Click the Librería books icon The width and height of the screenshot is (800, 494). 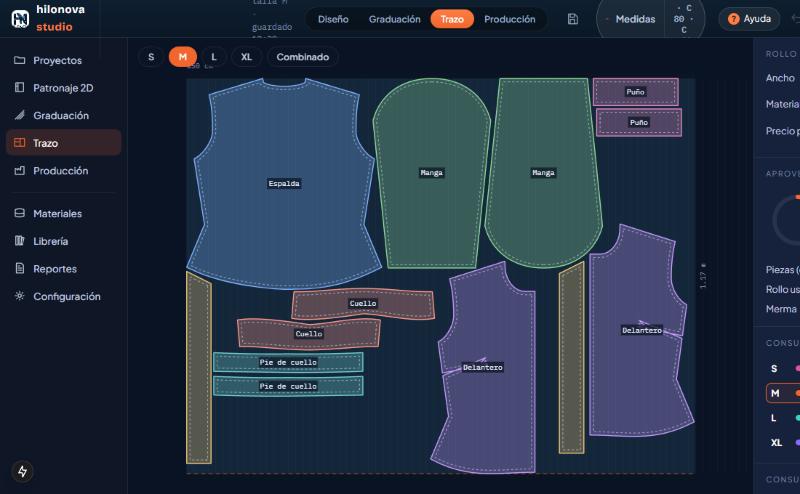19,241
